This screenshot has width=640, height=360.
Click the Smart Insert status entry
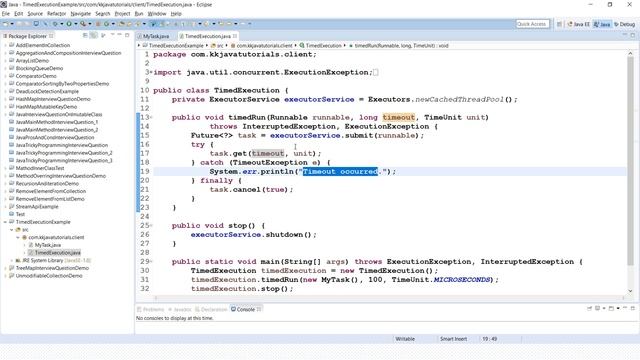(453, 339)
